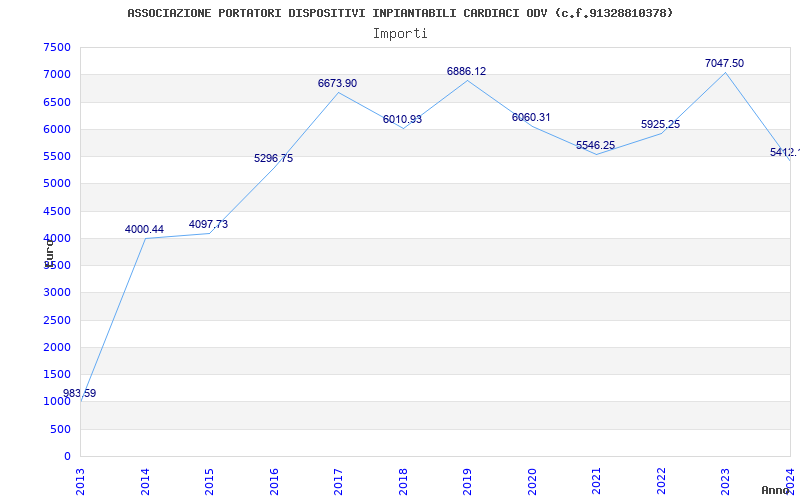Click the 5296.75 data label
Screen dimensions: 800x500
tap(273, 159)
